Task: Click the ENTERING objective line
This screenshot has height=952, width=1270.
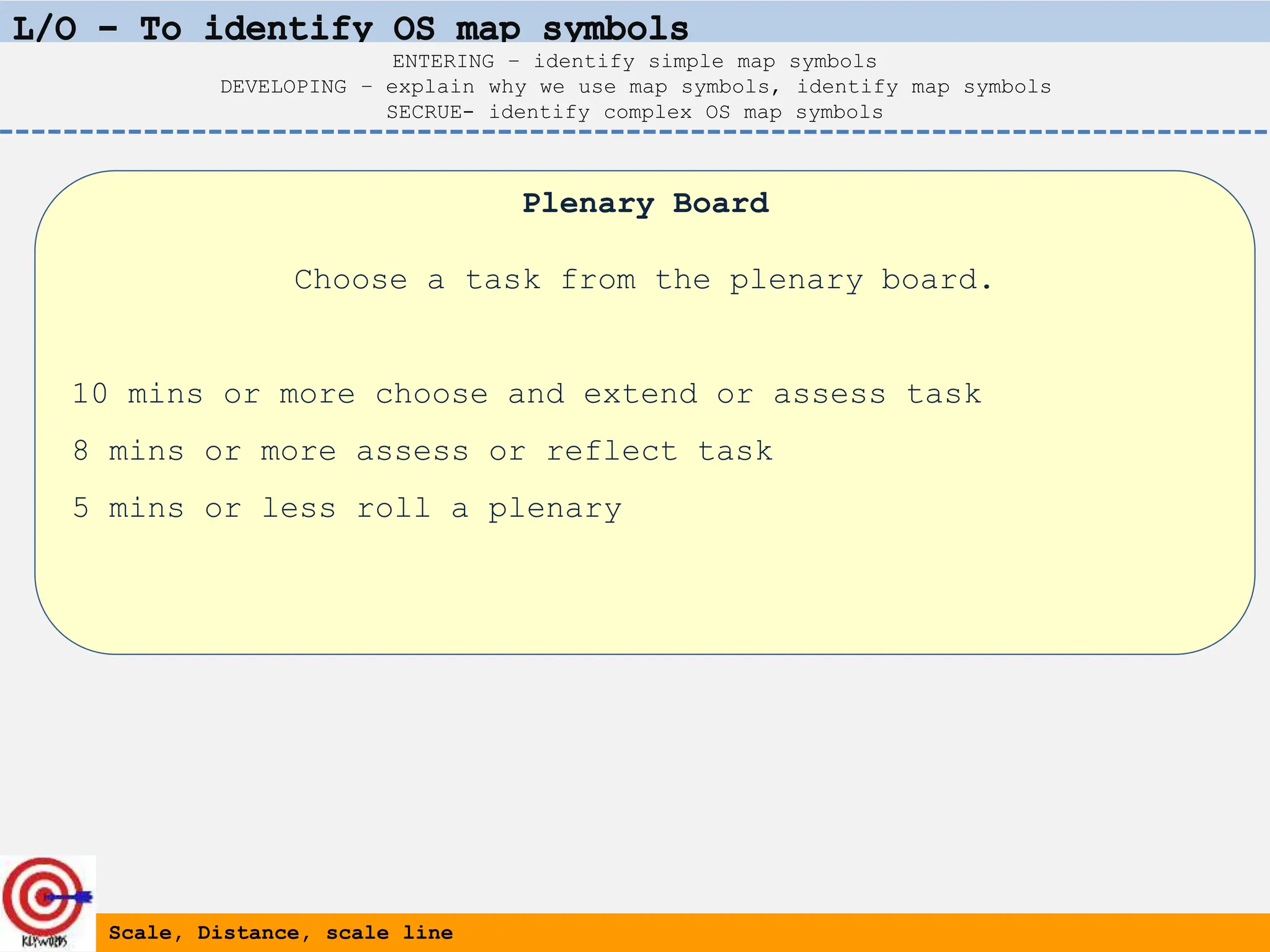Action: (x=634, y=61)
